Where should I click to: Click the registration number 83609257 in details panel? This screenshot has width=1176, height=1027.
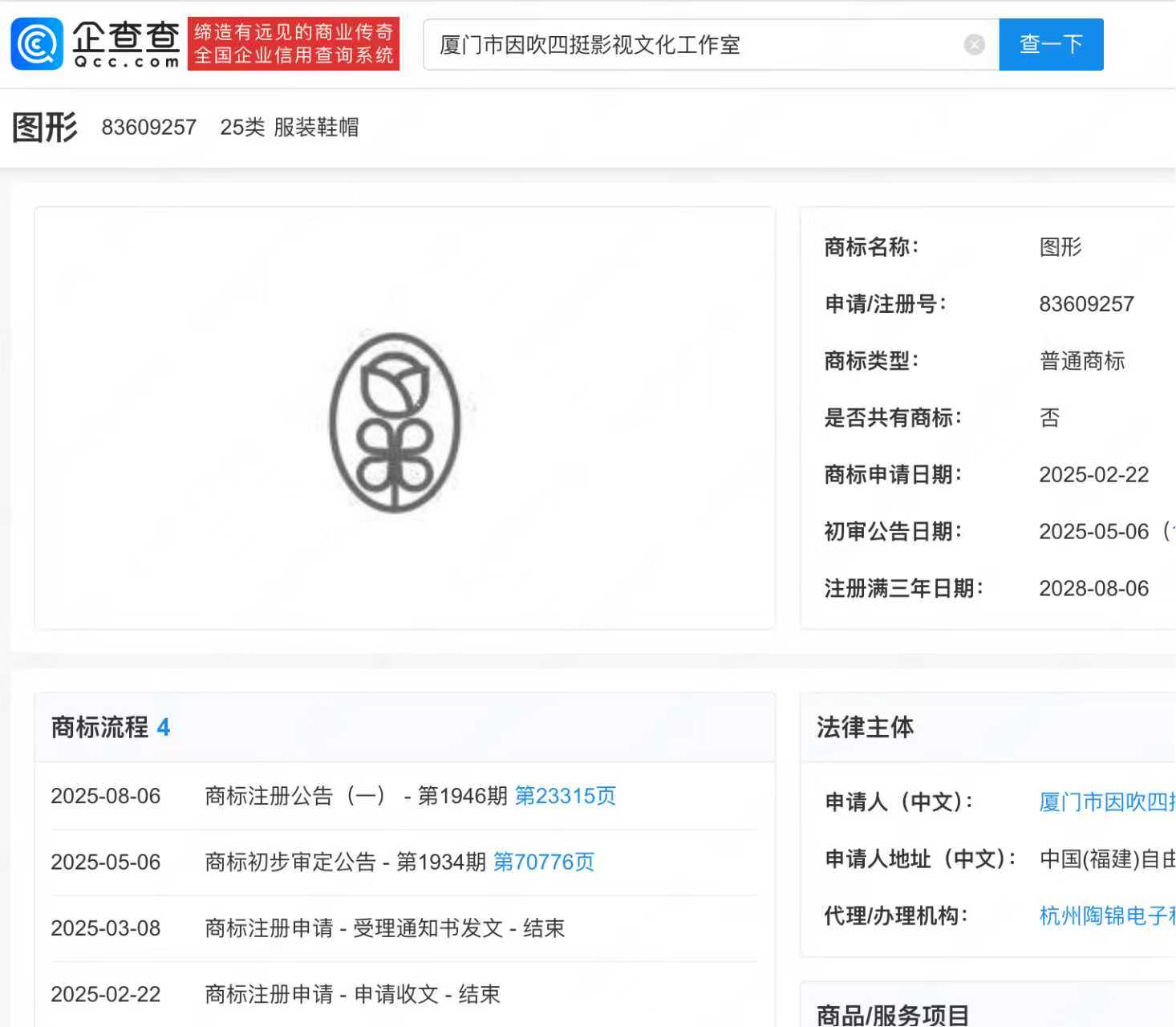(1086, 304)
